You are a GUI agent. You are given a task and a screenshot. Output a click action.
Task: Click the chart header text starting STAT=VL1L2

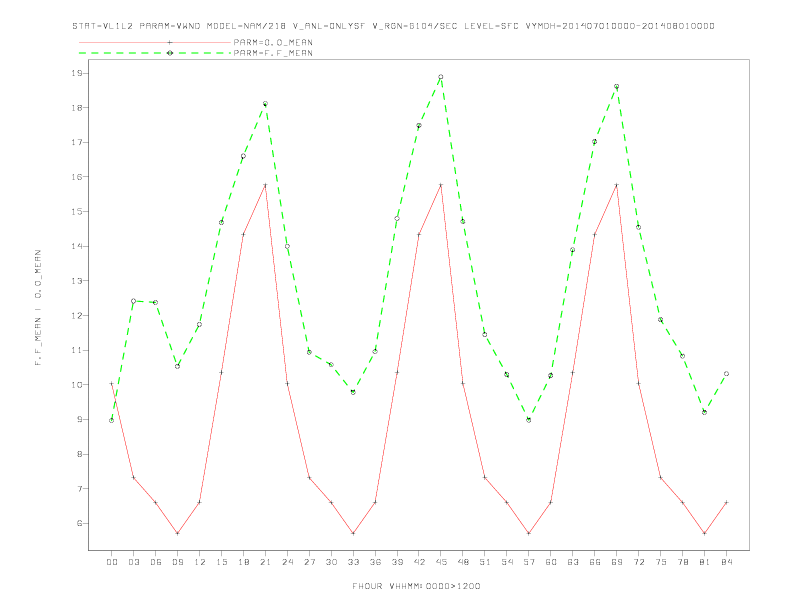coord(393,26)
